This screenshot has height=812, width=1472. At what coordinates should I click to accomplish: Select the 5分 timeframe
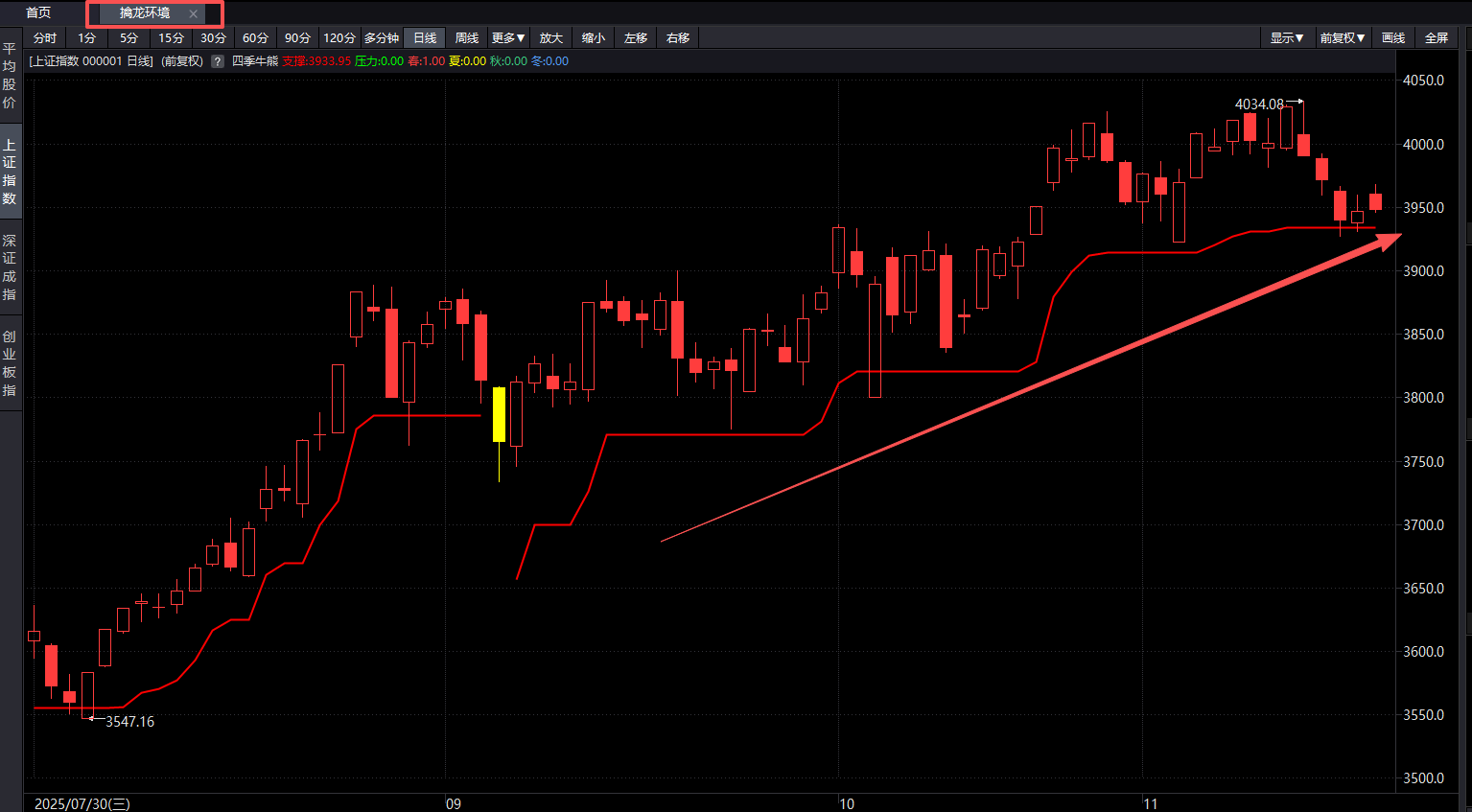(129, 38)
